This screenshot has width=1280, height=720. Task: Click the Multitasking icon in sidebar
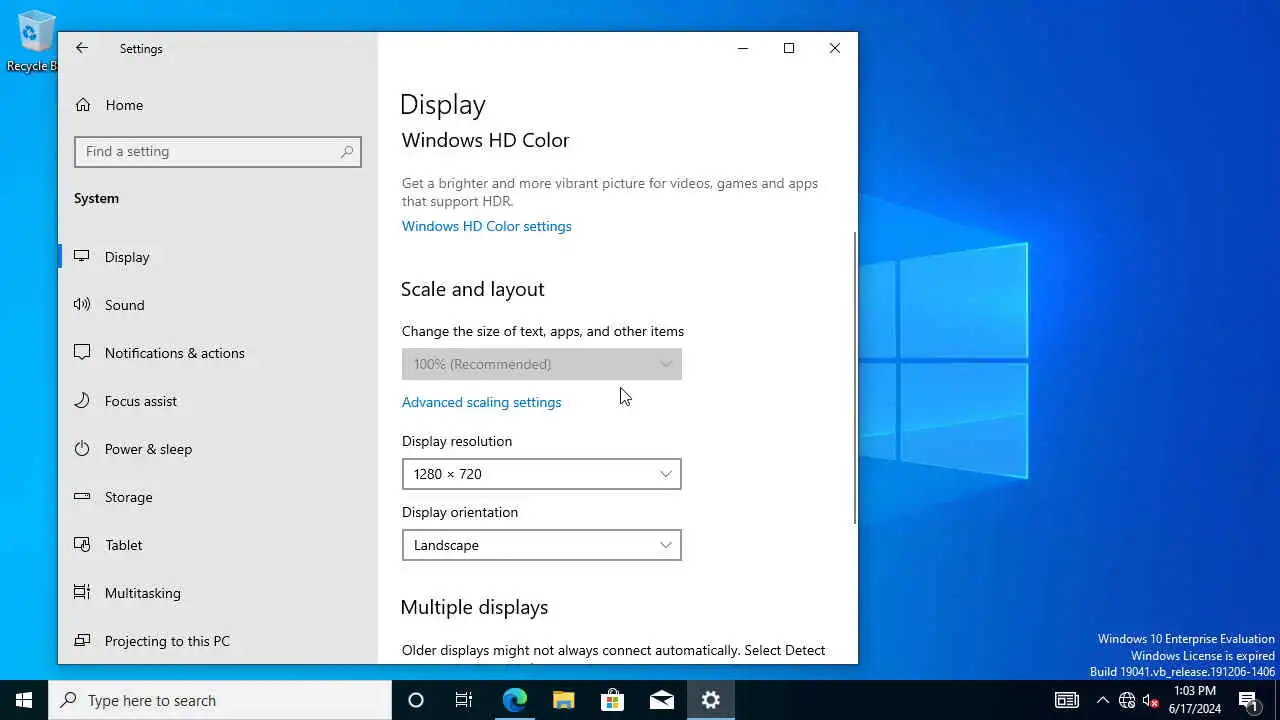pos(82,593)
